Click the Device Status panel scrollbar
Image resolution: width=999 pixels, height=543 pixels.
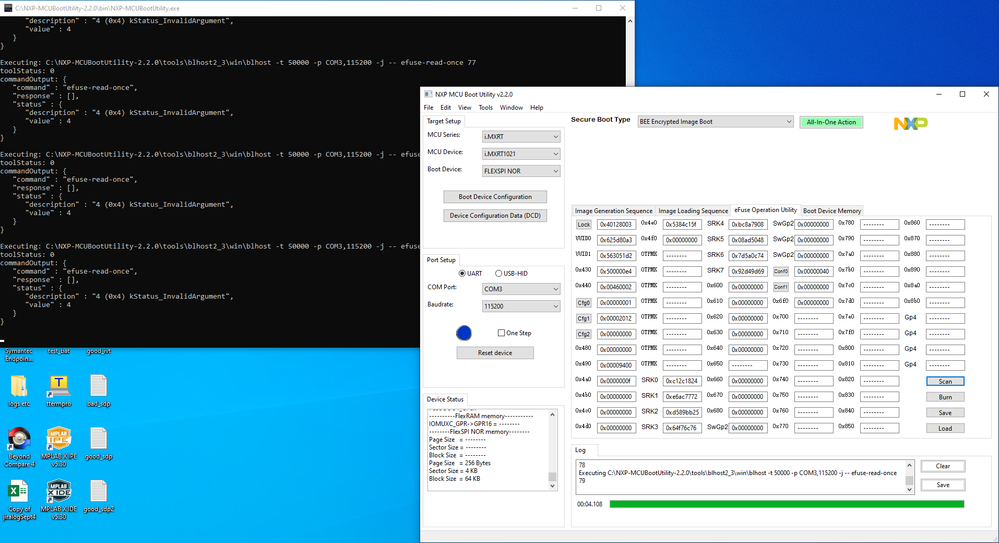point(552,450)
